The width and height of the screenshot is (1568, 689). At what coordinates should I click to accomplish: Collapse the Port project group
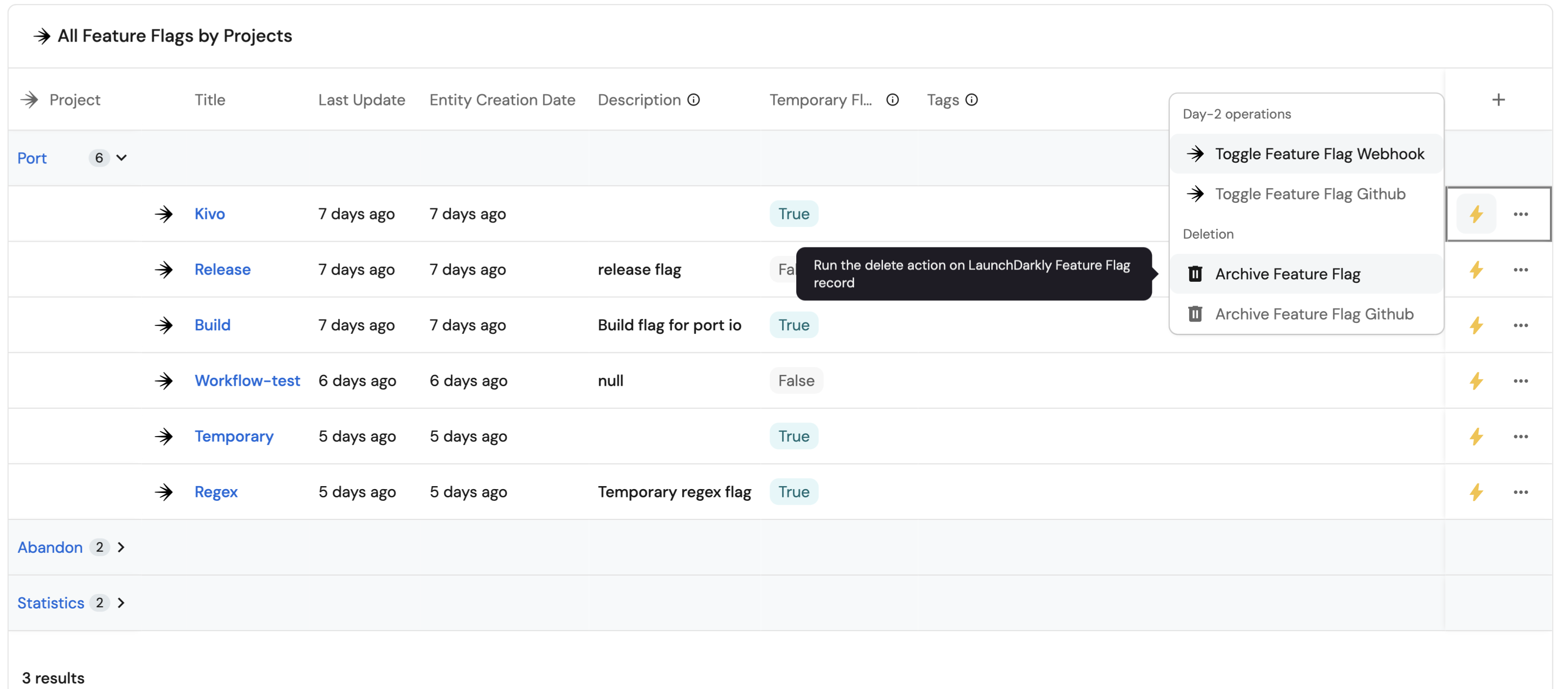(122, 158)
